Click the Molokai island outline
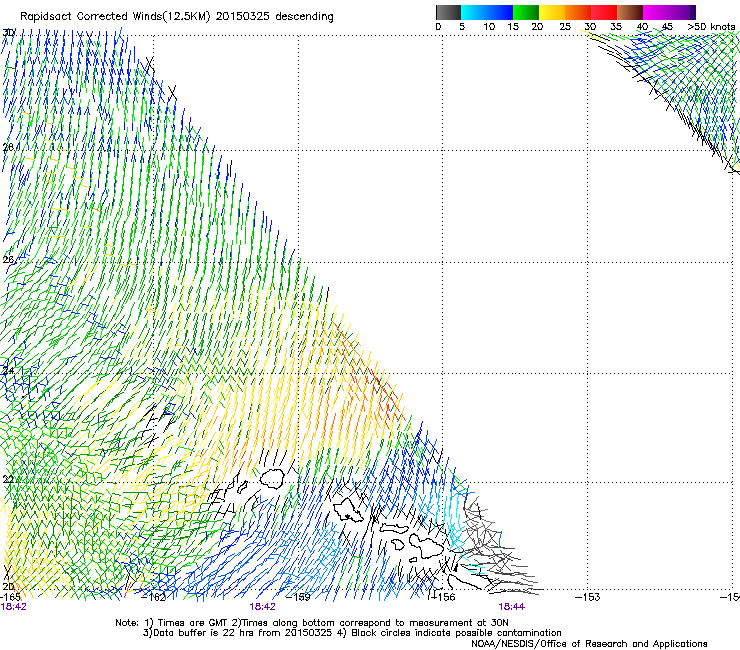Image resolution: width=740 pixels, height=650 pixels. 394,529
